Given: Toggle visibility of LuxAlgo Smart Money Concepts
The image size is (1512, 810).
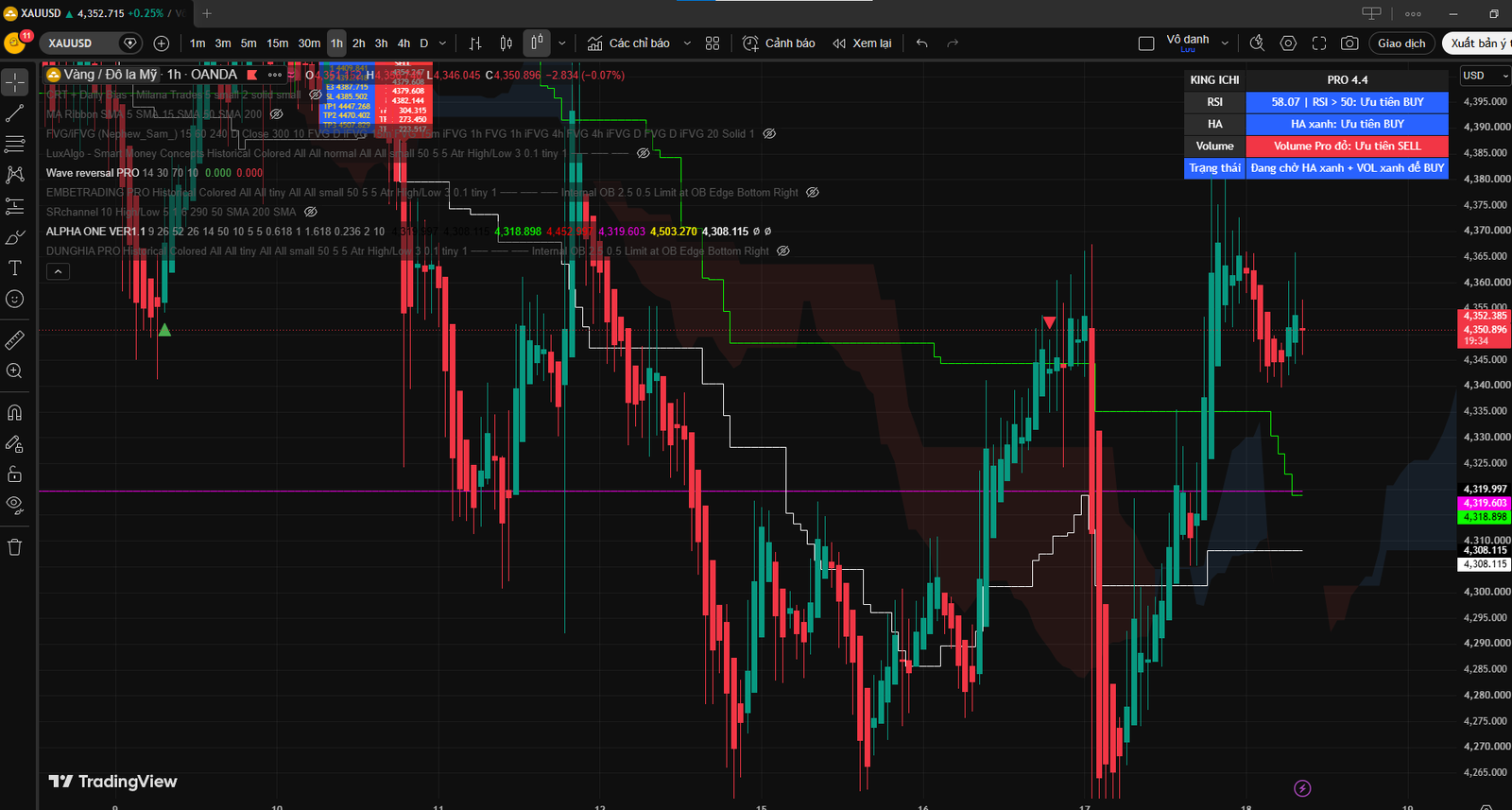Looking at the screenshot, I should click(643, 153).
